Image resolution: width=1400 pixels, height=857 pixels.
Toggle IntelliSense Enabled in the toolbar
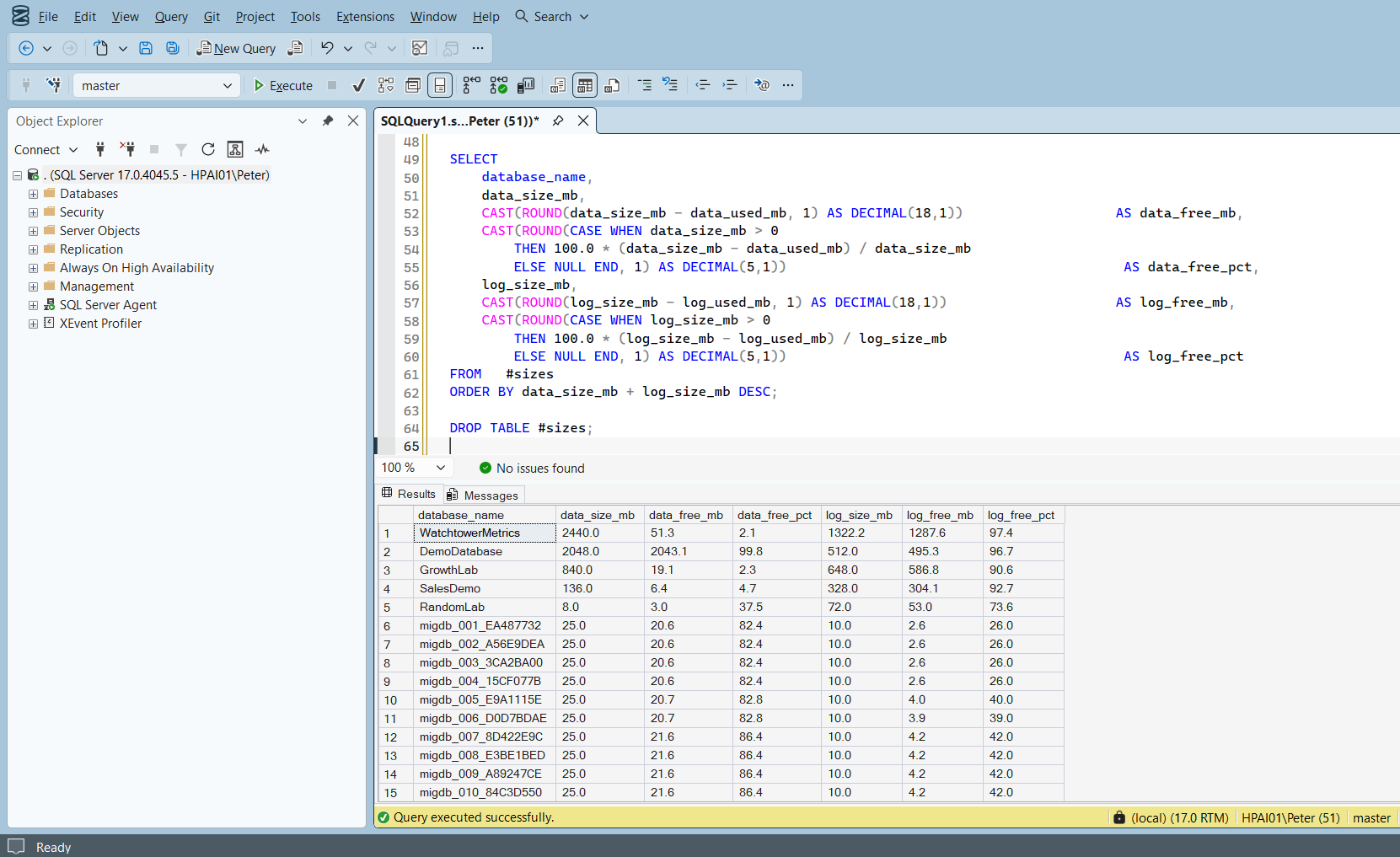pos(440,85)
